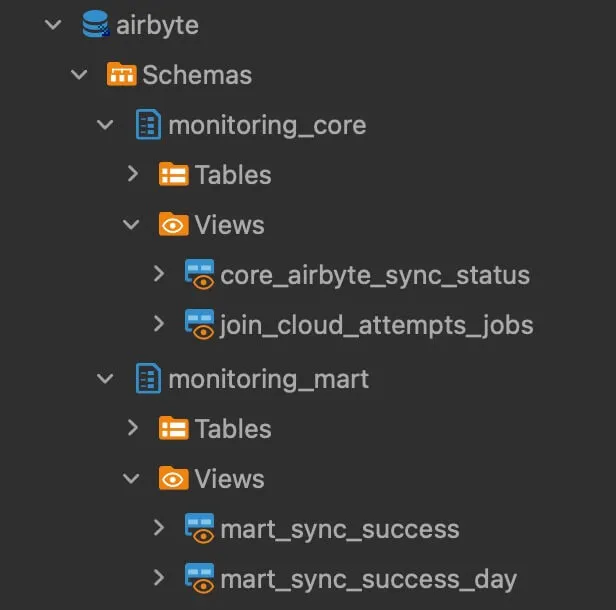Select the monitoring_mart label
The width and height of the screenshot is (616, 610).
click(269, 380)
